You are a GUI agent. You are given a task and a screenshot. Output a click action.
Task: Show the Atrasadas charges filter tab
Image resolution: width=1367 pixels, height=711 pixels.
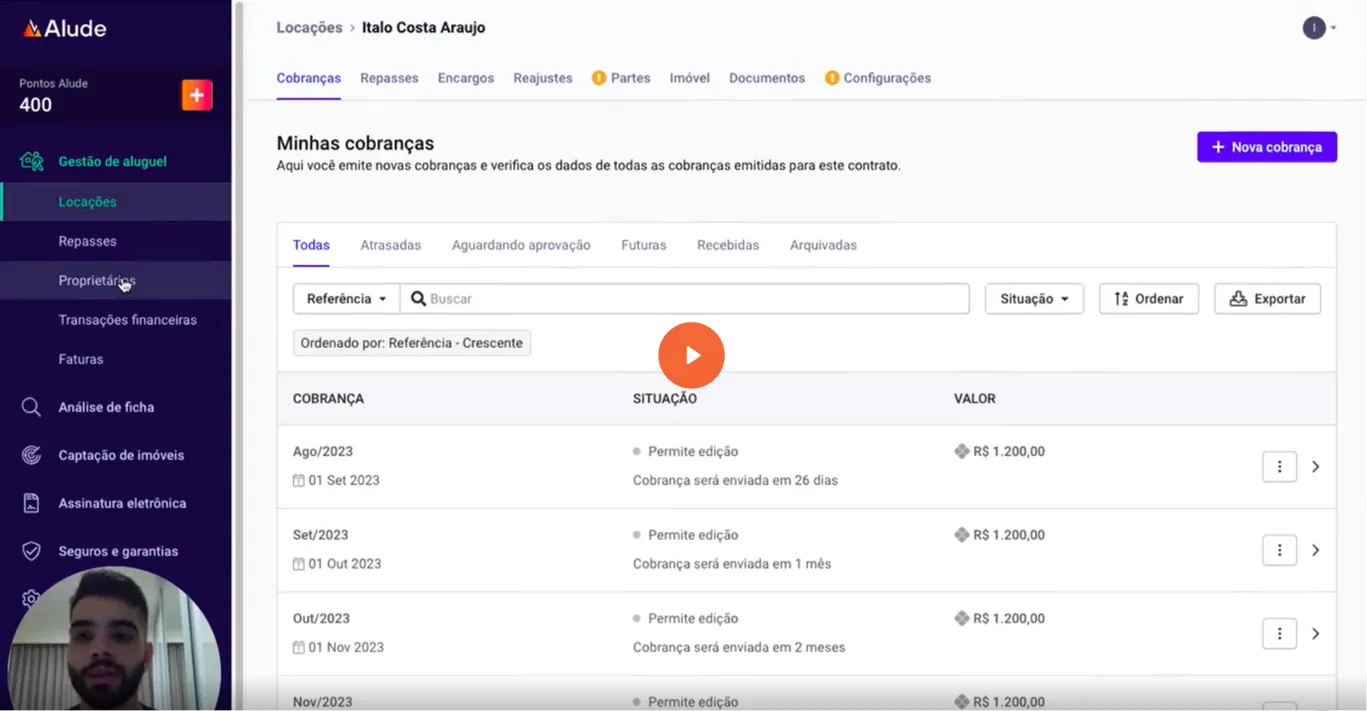390,245
